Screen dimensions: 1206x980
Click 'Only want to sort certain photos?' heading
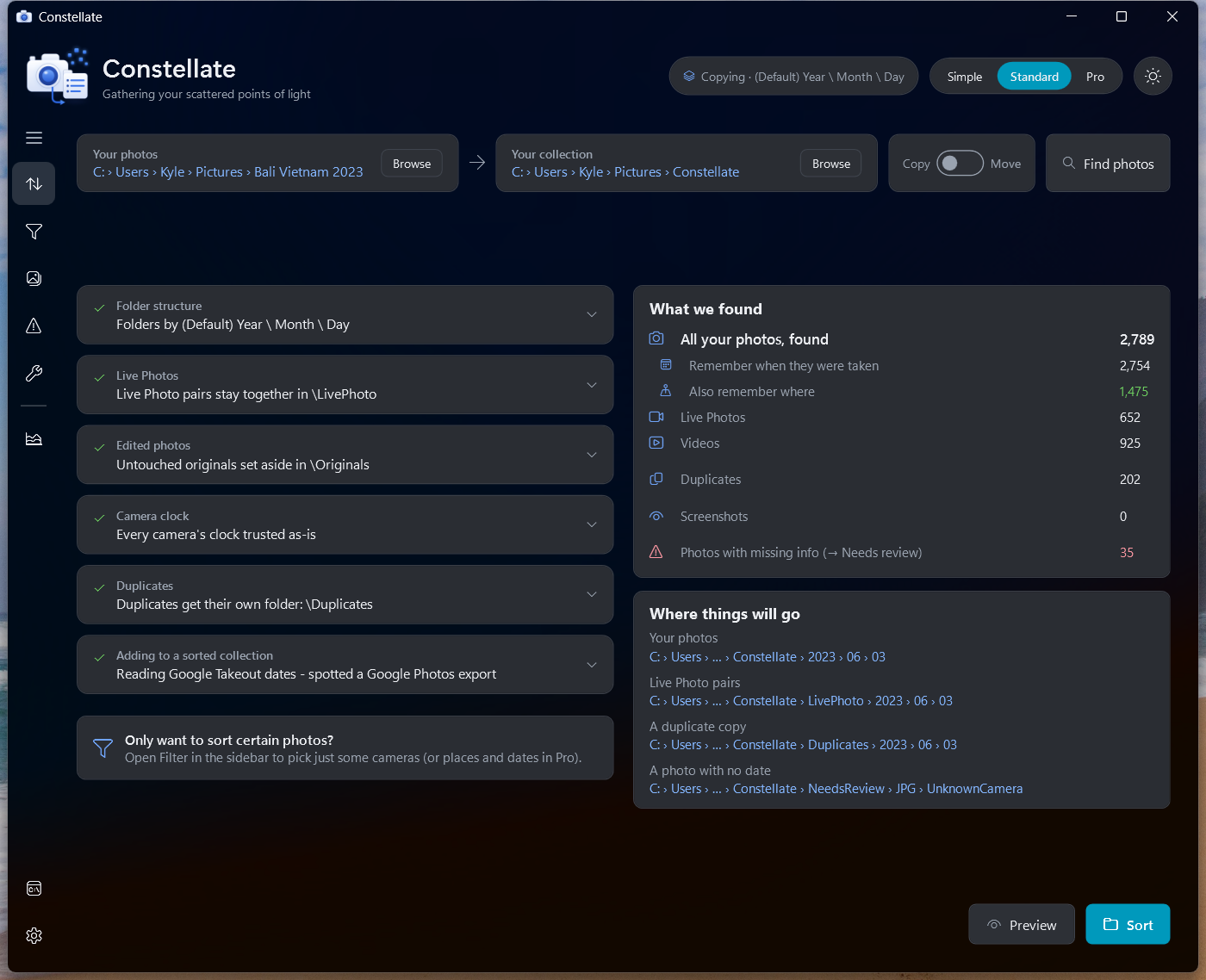point(229,740)
